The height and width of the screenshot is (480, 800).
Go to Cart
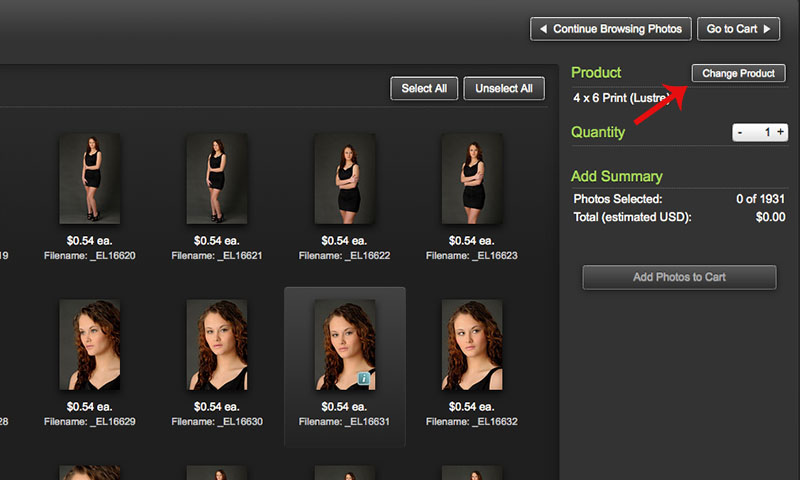[738, 29]
